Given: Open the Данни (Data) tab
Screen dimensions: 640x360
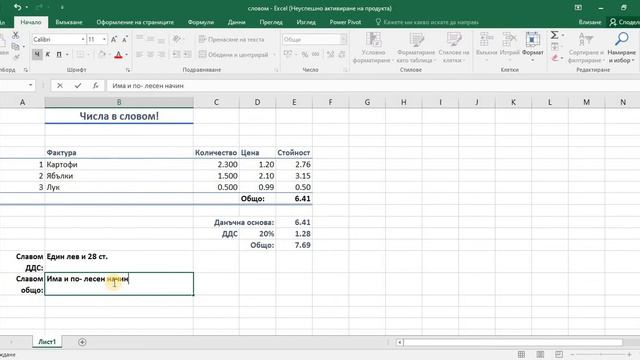Looking at the screenshot, I should click(237, 22).
